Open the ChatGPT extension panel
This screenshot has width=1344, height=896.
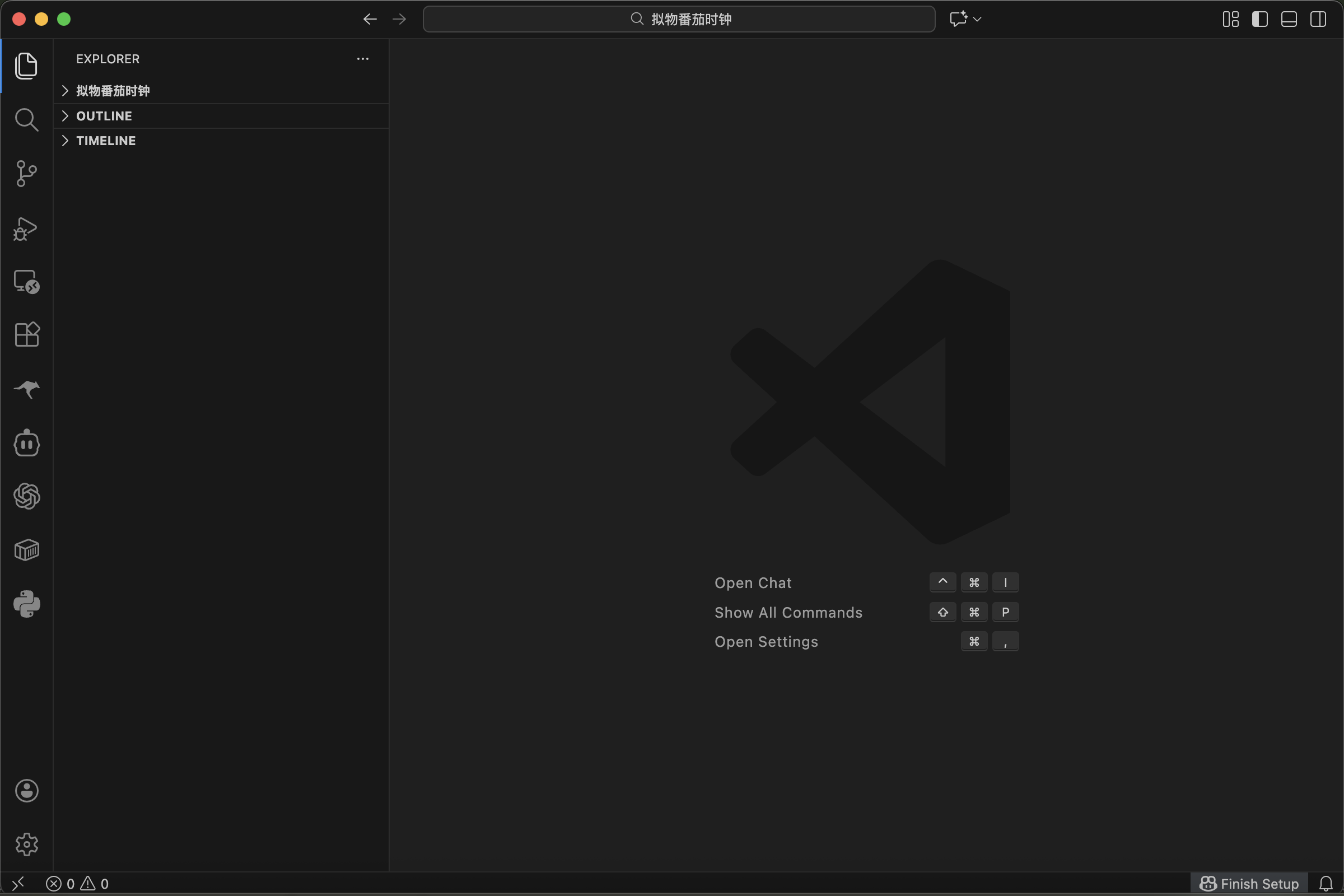point(26,496)
